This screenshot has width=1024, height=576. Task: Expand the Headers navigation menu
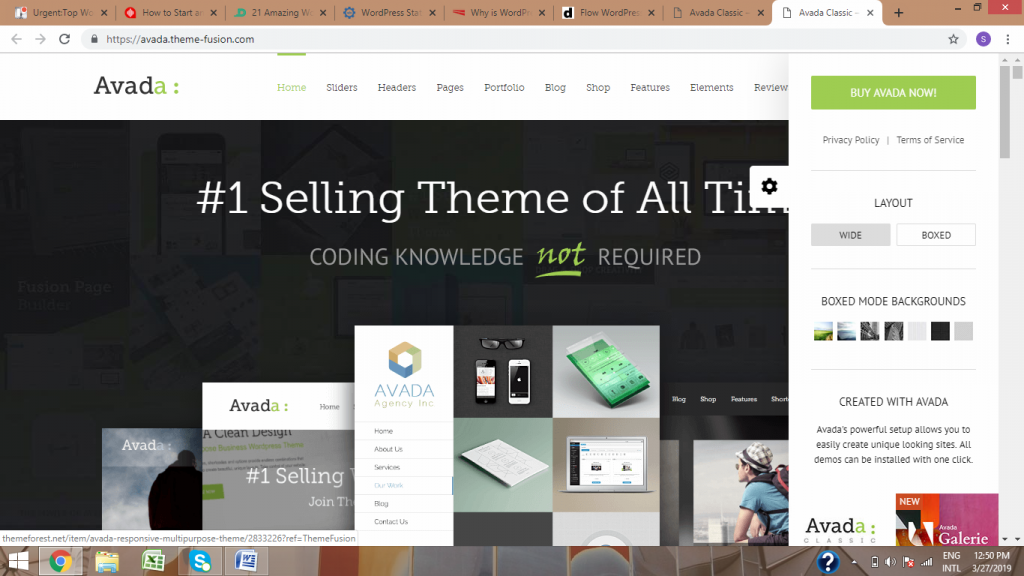[x=396, y=88]
